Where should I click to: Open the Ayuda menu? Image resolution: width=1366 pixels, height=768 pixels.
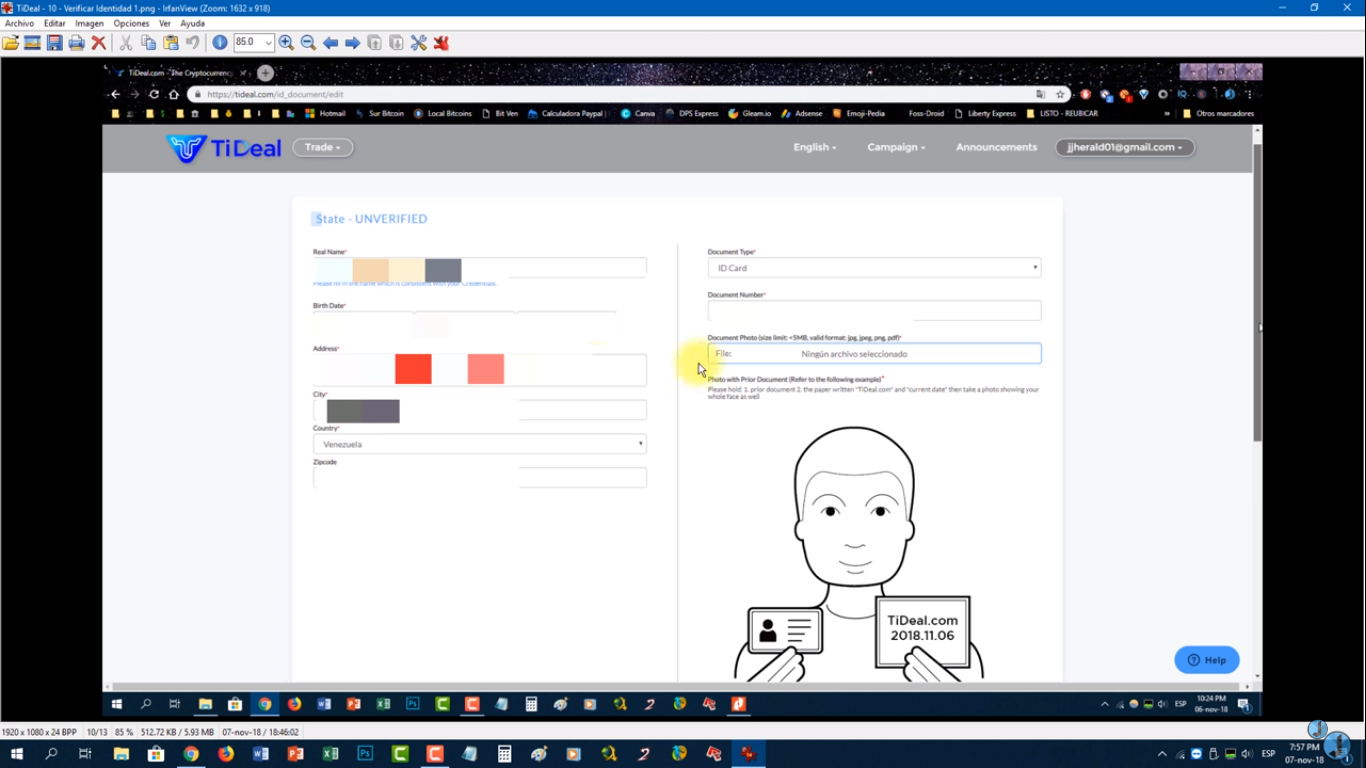192,23
